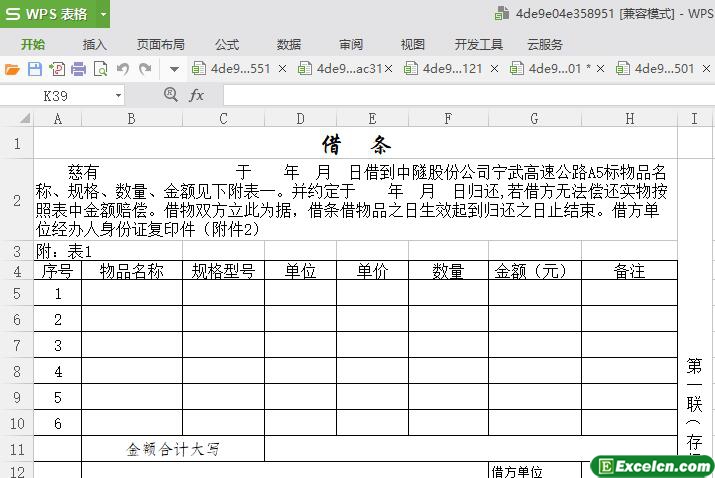Open the 云服务 tab

point(545,44)
